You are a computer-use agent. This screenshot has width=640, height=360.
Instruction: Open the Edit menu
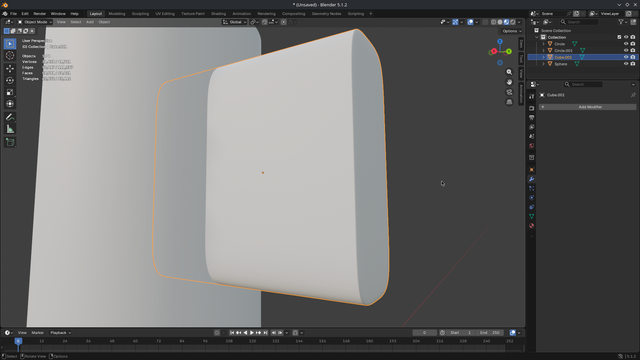25,13
